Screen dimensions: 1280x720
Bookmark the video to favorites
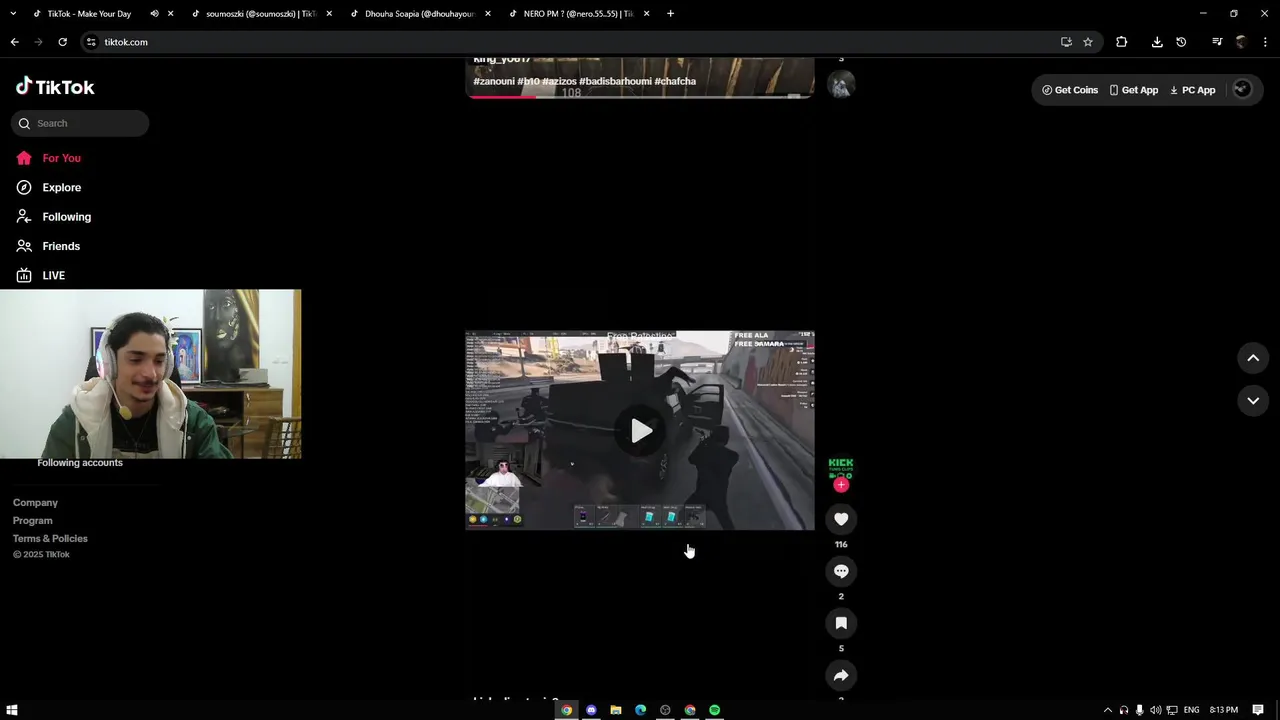coord(841,623)
